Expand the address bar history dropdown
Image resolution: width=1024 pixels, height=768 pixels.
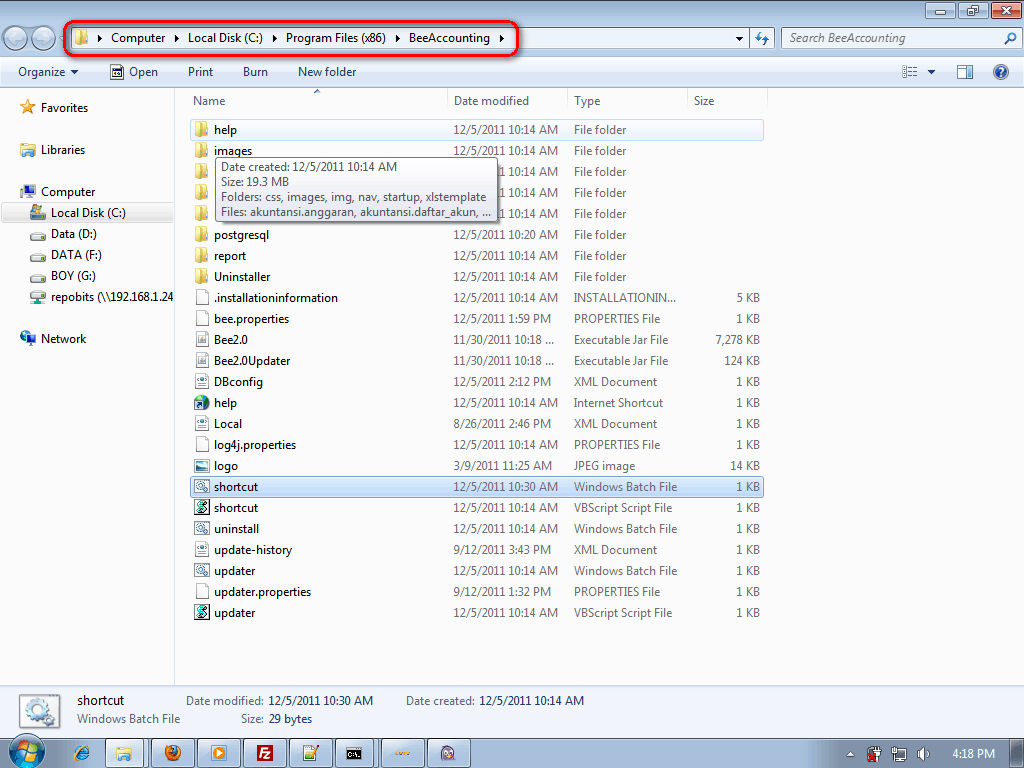[739, 39]
